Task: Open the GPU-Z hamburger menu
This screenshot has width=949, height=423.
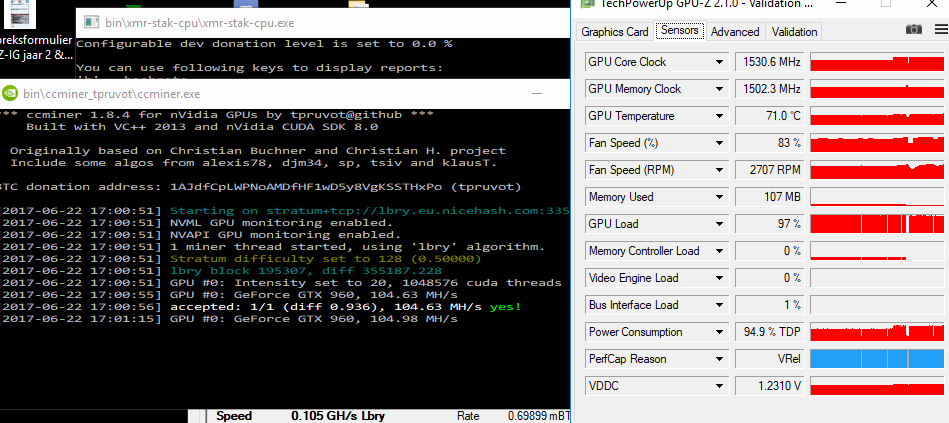Action: (941, 30)
